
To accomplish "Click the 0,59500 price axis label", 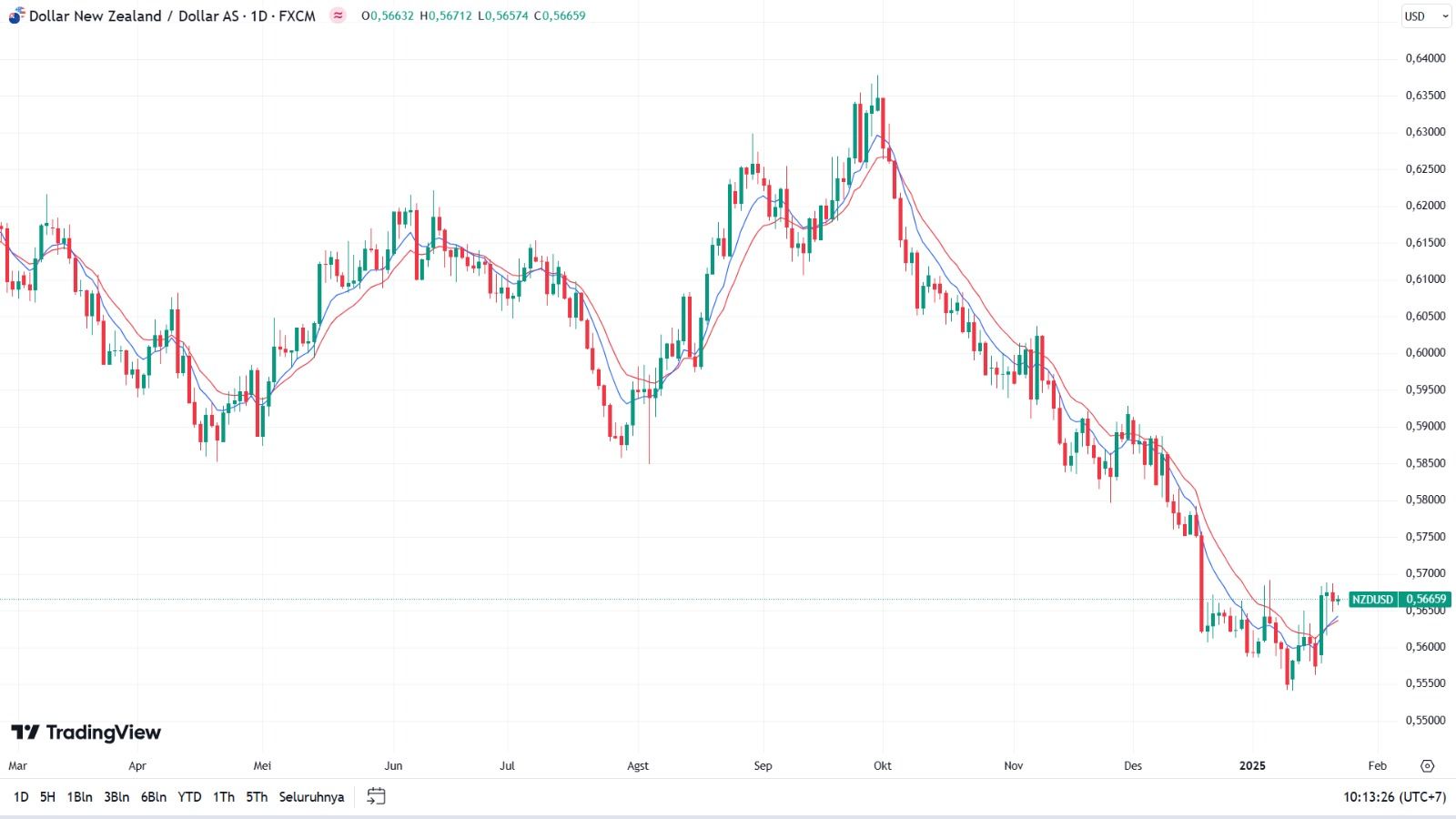I will (1425, 389).
